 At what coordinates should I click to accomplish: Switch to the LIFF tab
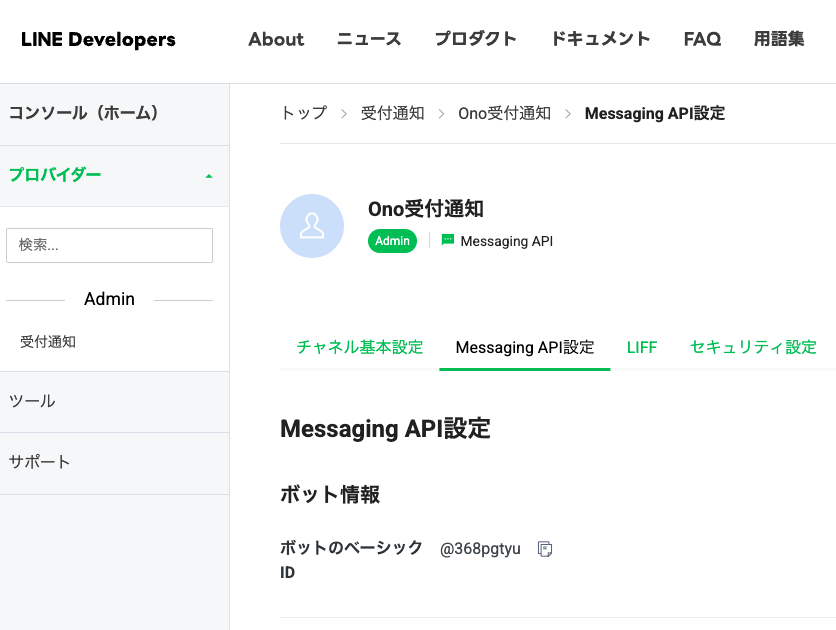[642, 347]
